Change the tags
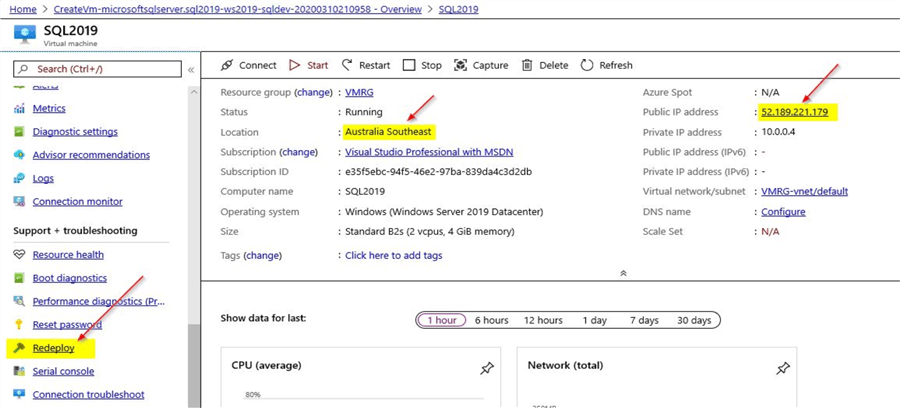This screenshot has width=900, height=408. 263,256
